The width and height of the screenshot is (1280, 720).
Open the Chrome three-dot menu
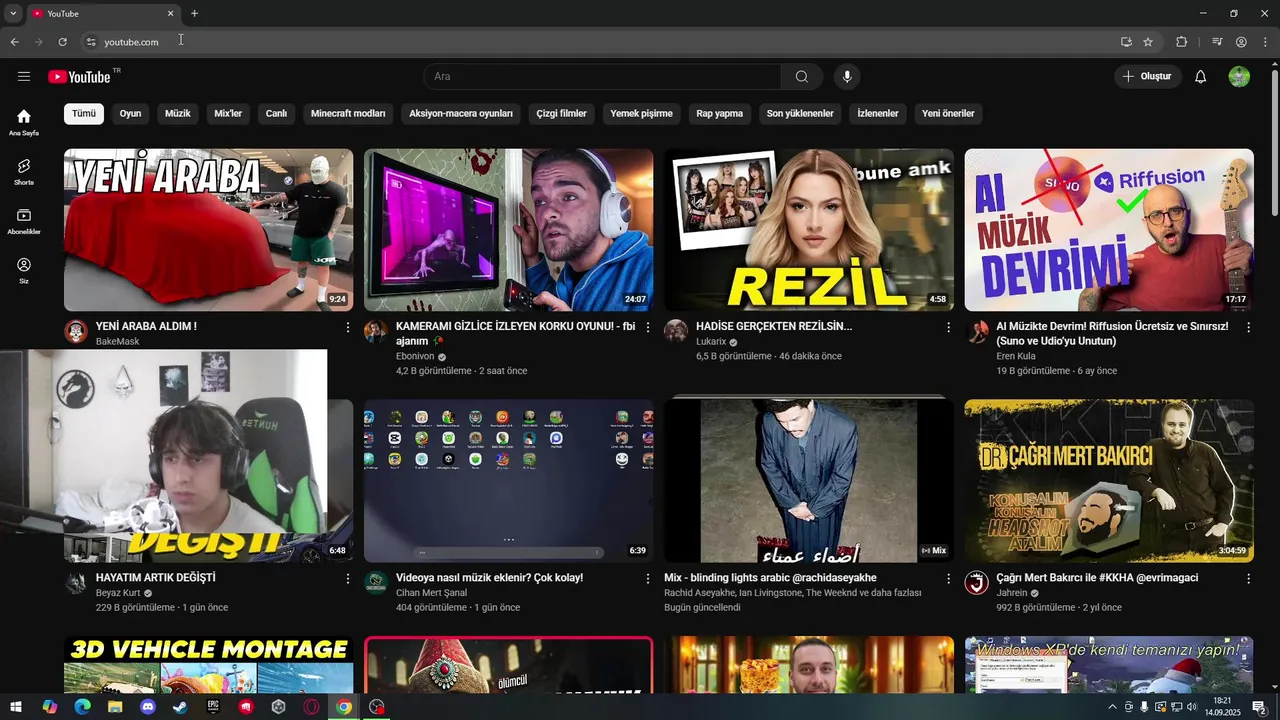point(1265,42)
